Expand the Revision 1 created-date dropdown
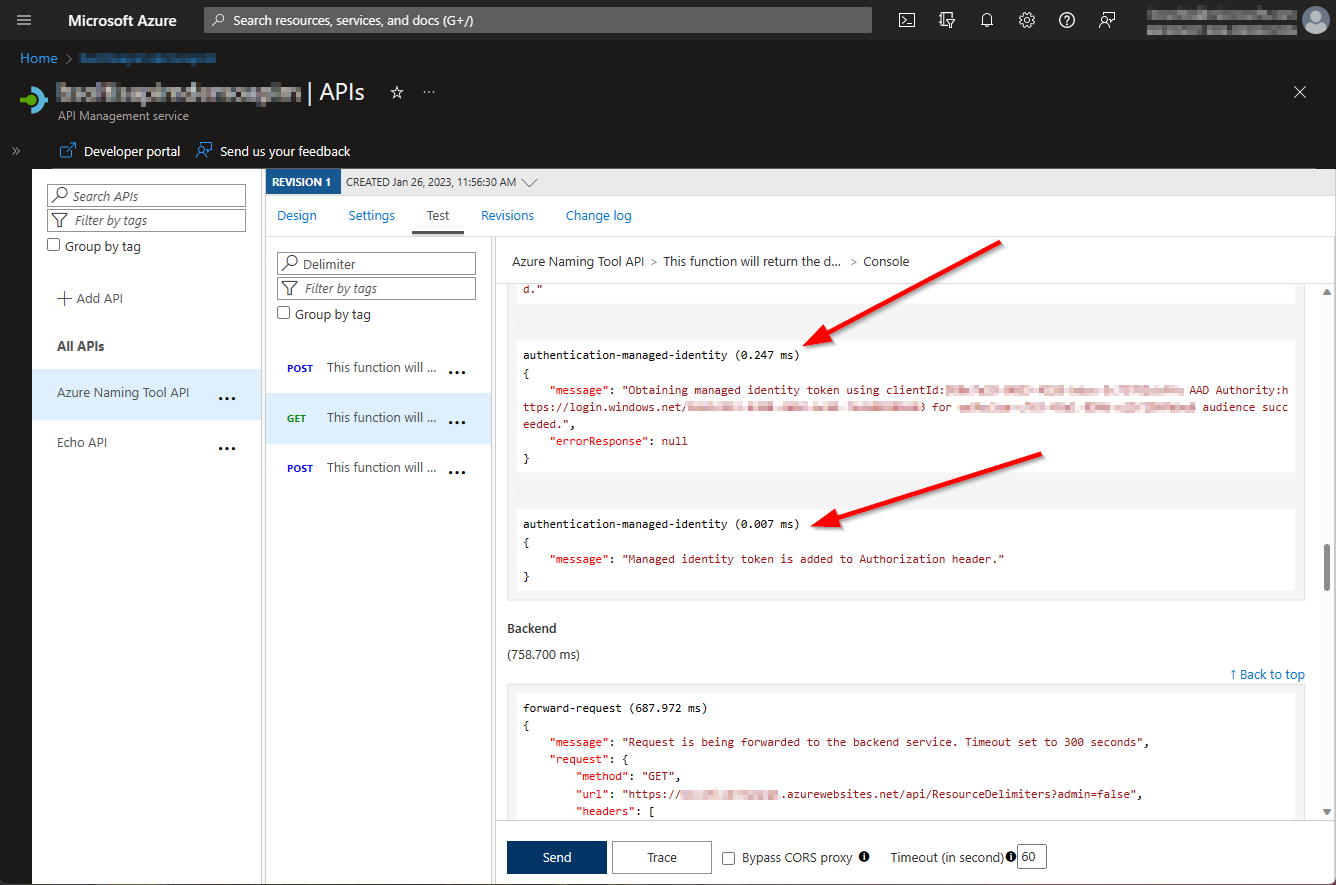 (x=530, y=182)
